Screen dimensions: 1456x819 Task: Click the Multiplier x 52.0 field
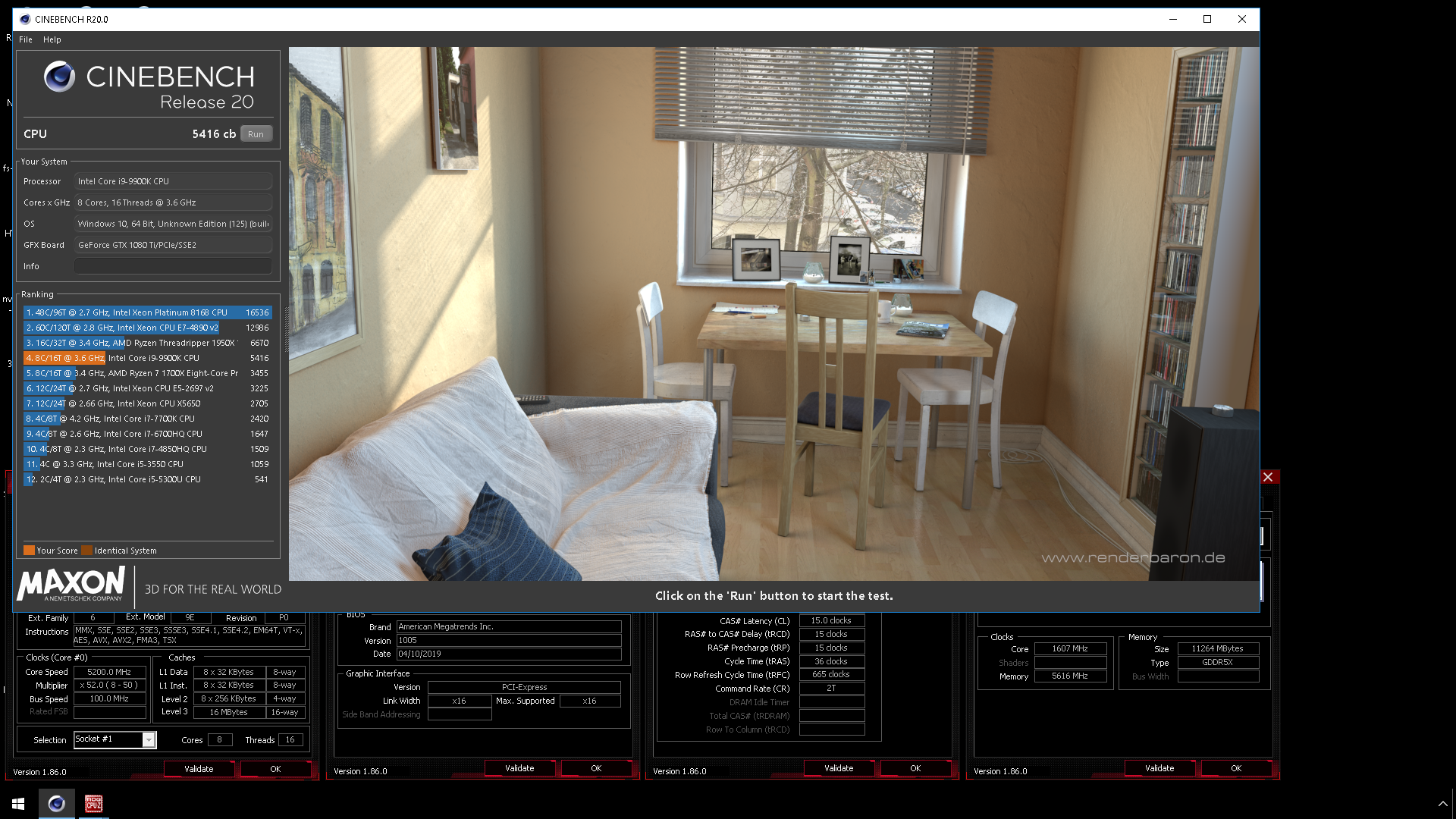point(109,685)
